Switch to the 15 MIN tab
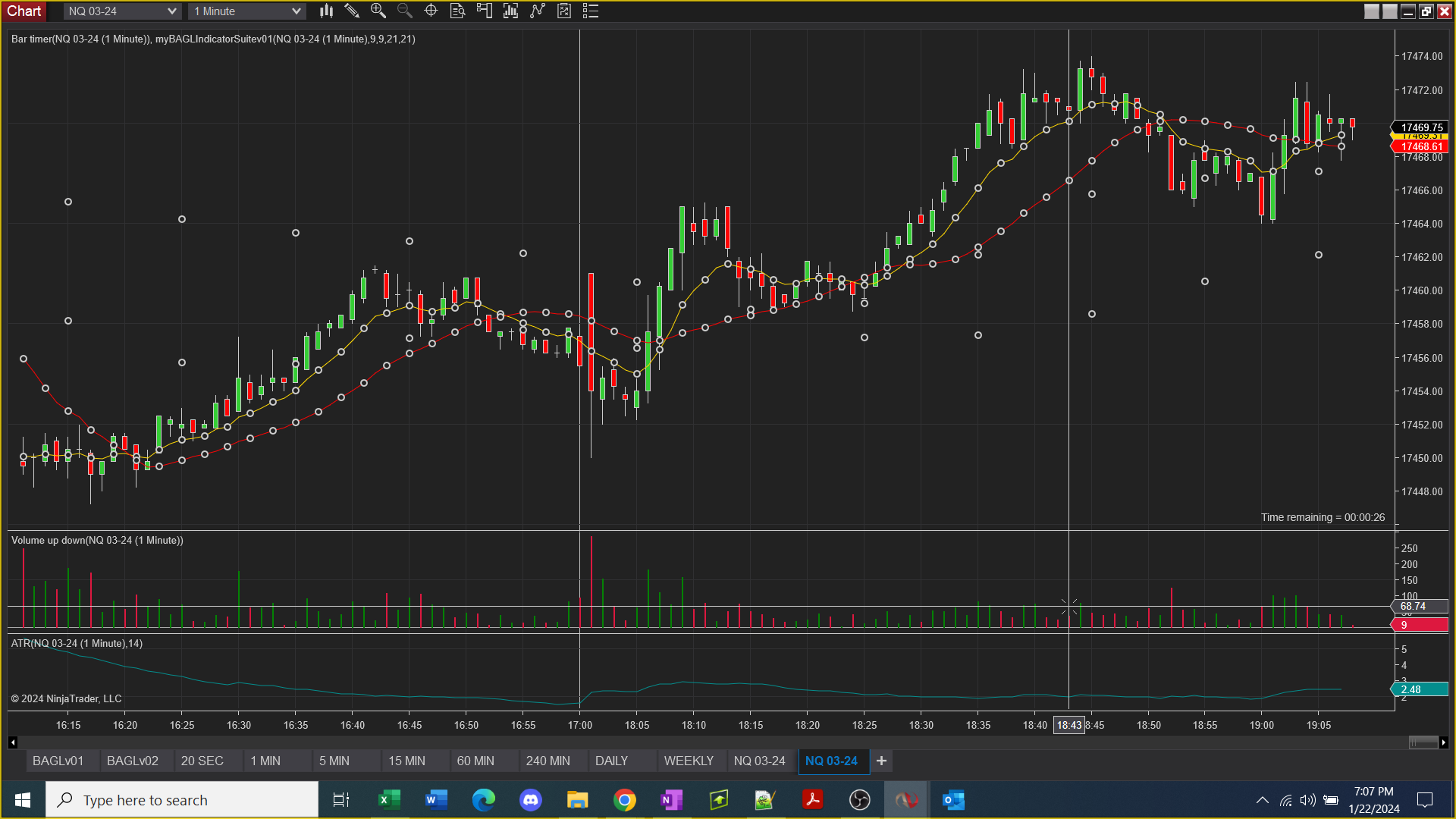The image size is (1456, 819). 406,761
